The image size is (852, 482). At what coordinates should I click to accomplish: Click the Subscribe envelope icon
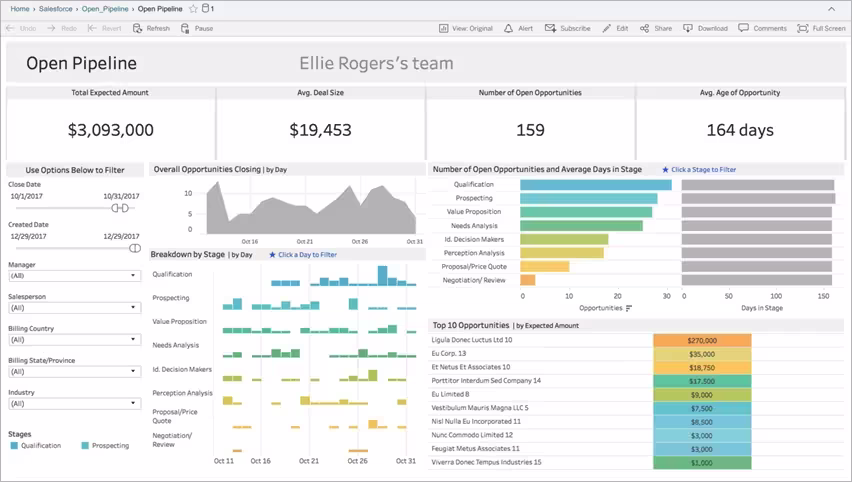point(550,29)
